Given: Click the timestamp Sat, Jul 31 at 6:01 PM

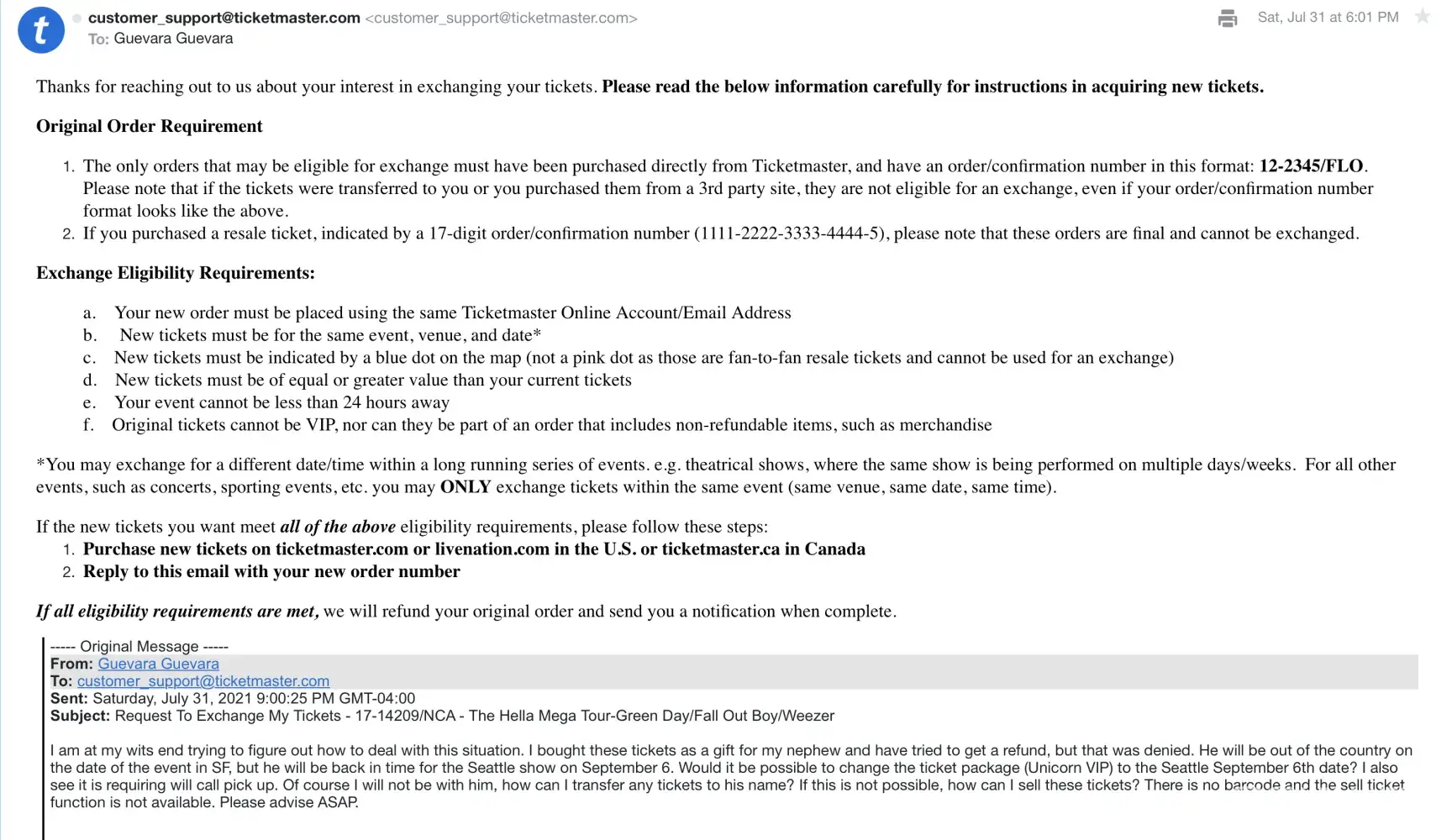Looking at the screenshot, I should click(1328, 17).
